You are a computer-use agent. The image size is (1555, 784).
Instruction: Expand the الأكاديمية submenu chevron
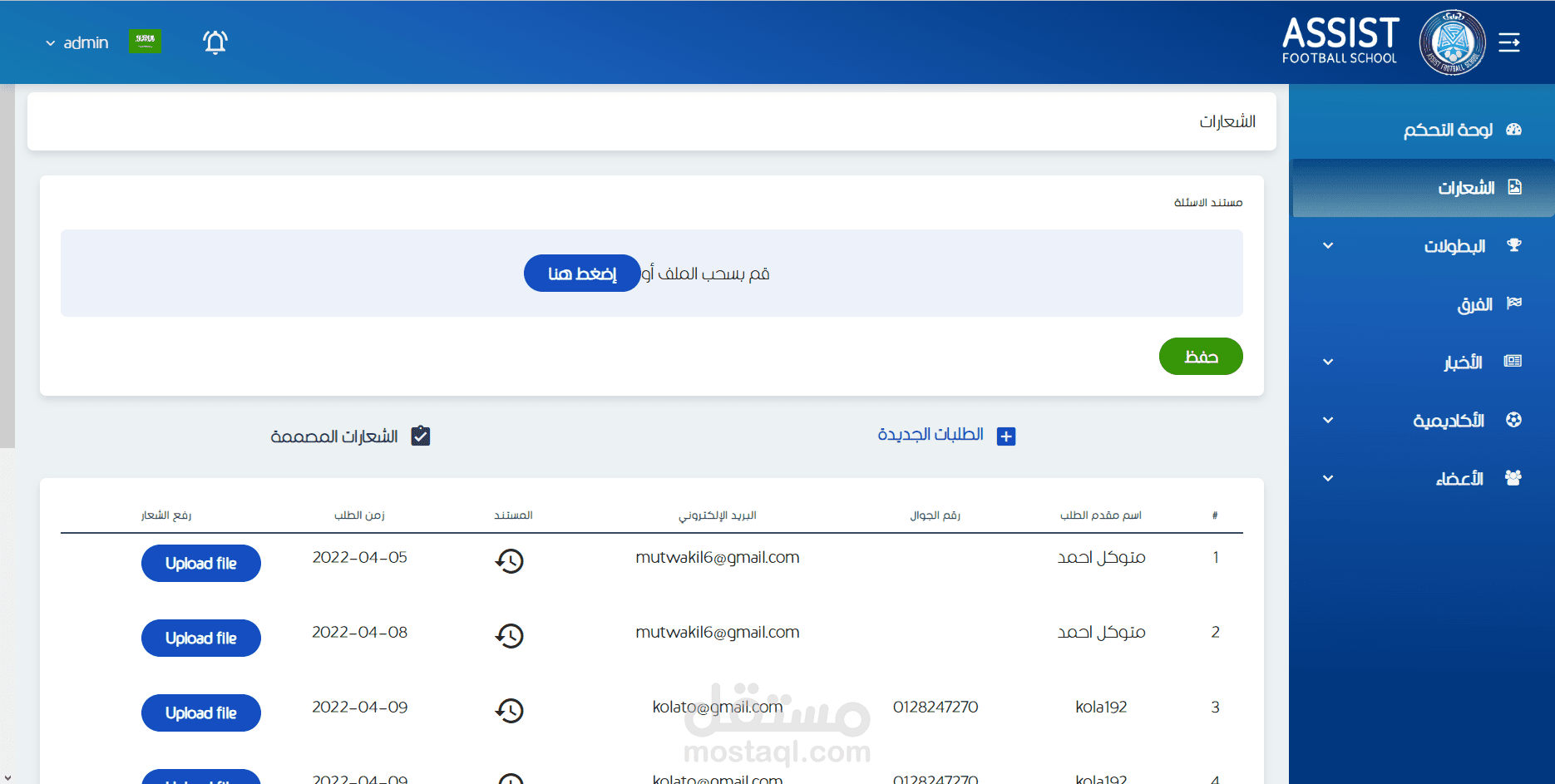coord(1328,420)
